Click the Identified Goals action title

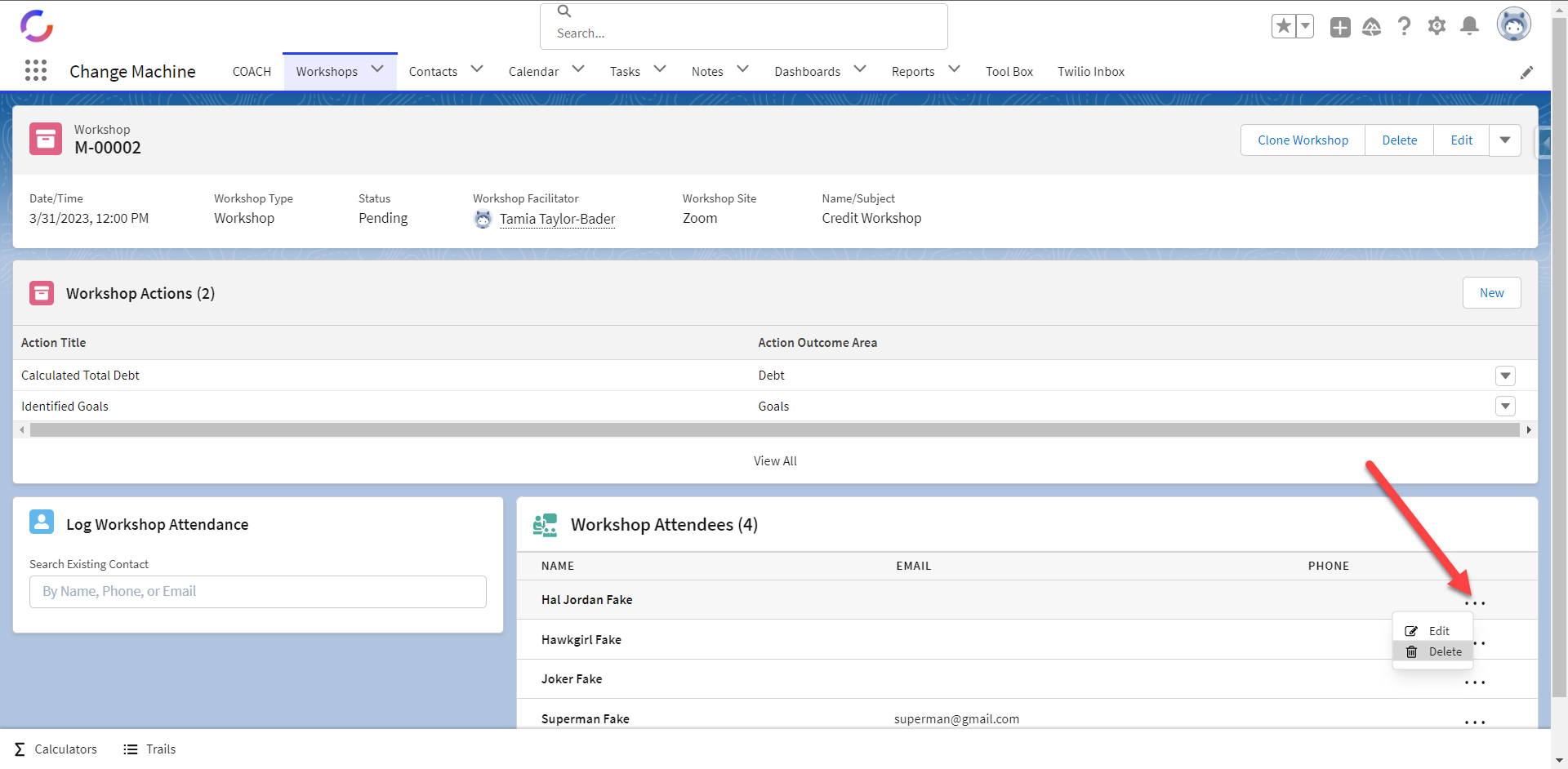(x=65, y=407)
